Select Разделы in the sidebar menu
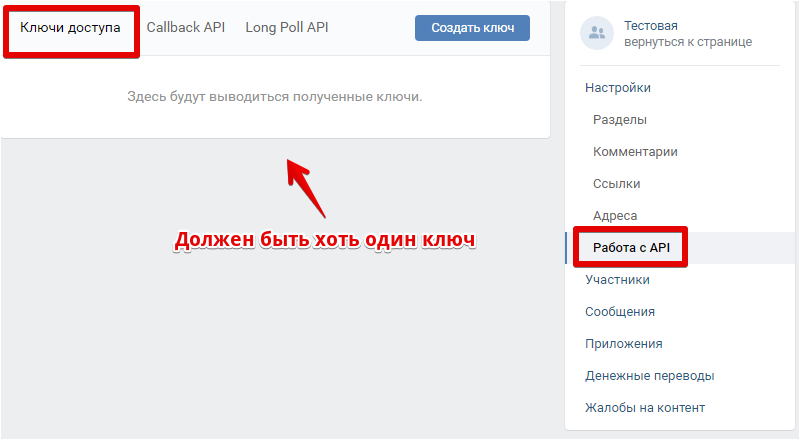The height and width of the screenshot is (439, 799). (x=620, y=120)
